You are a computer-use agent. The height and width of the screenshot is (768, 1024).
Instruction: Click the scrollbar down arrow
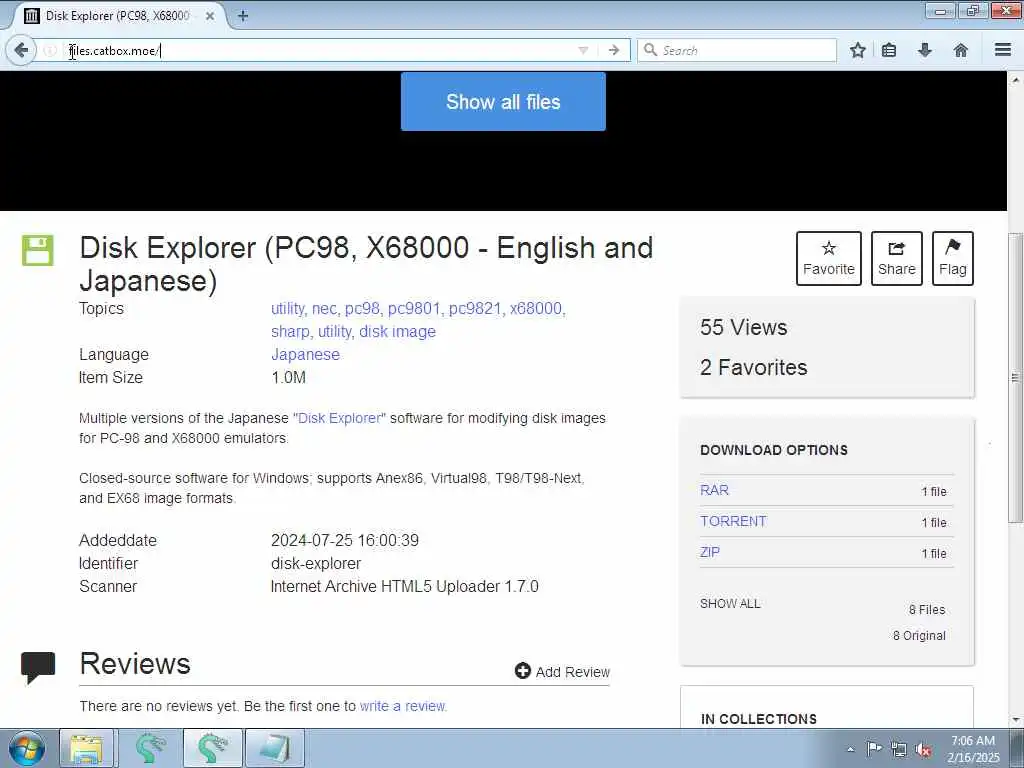click(1016, 720)
